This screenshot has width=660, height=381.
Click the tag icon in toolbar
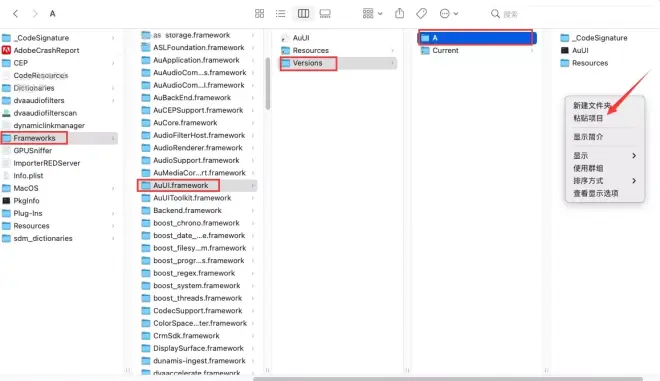(x=421, y=14)
